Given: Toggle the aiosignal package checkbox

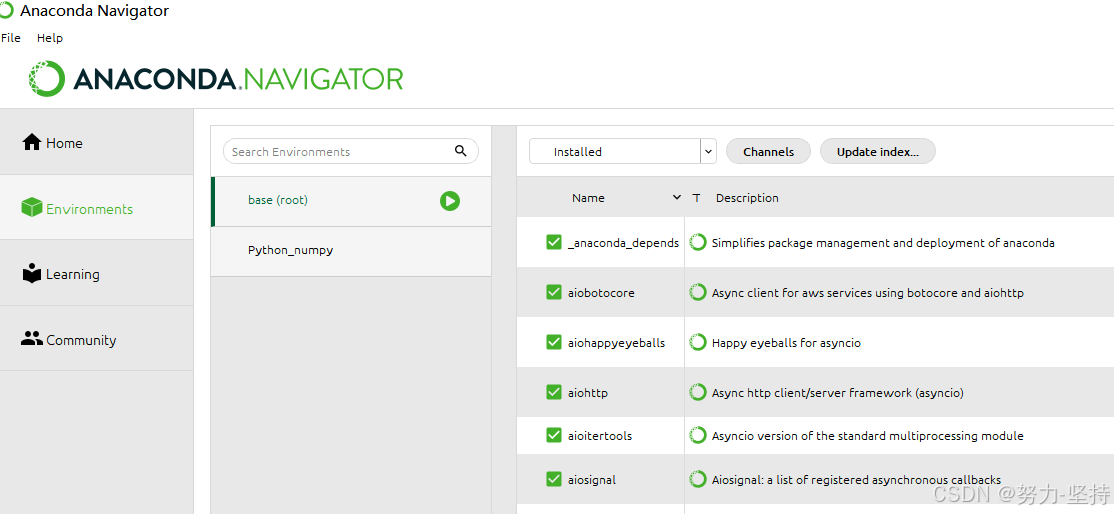Looking at the screenshot, I should (x=554, y=479).
